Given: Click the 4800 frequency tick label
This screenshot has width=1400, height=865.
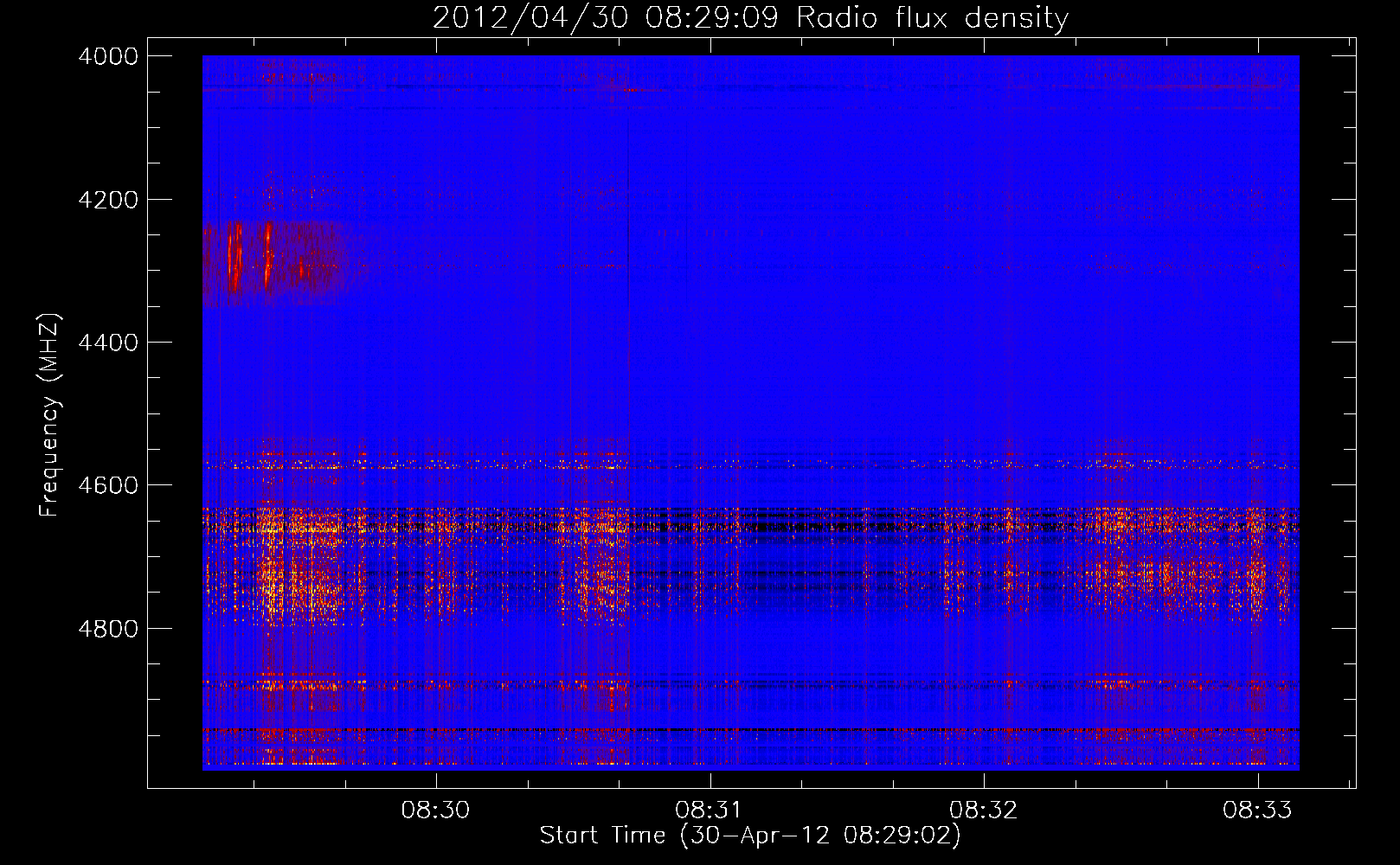Looking at the screenshot, I should point(108,629).
